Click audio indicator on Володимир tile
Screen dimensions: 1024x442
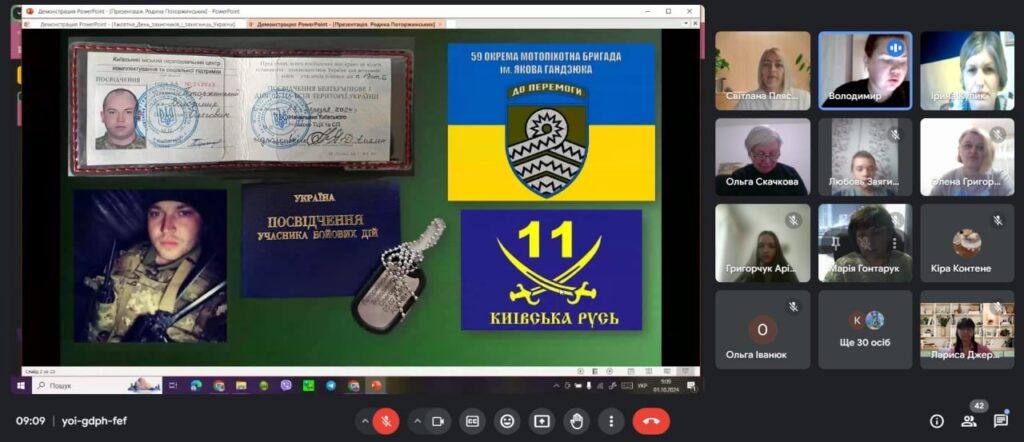(x=895, y=48)
